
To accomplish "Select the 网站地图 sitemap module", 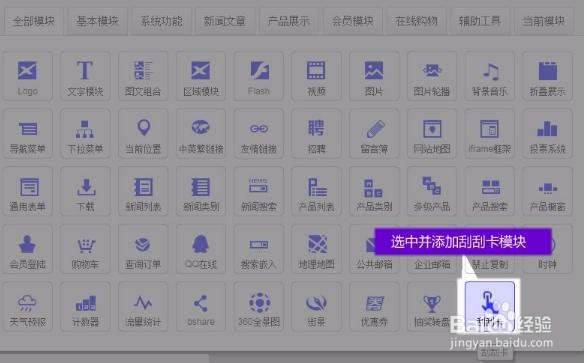I will tap(432, 134).
